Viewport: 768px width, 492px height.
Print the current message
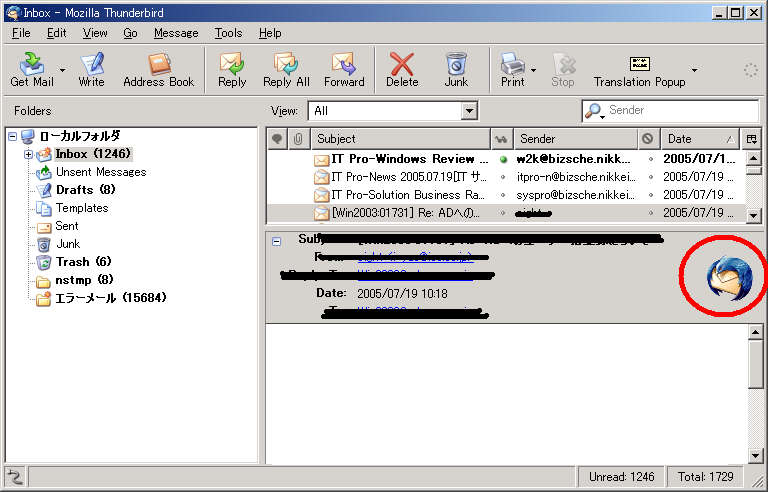pyautogui.click(x=512, y=70)
